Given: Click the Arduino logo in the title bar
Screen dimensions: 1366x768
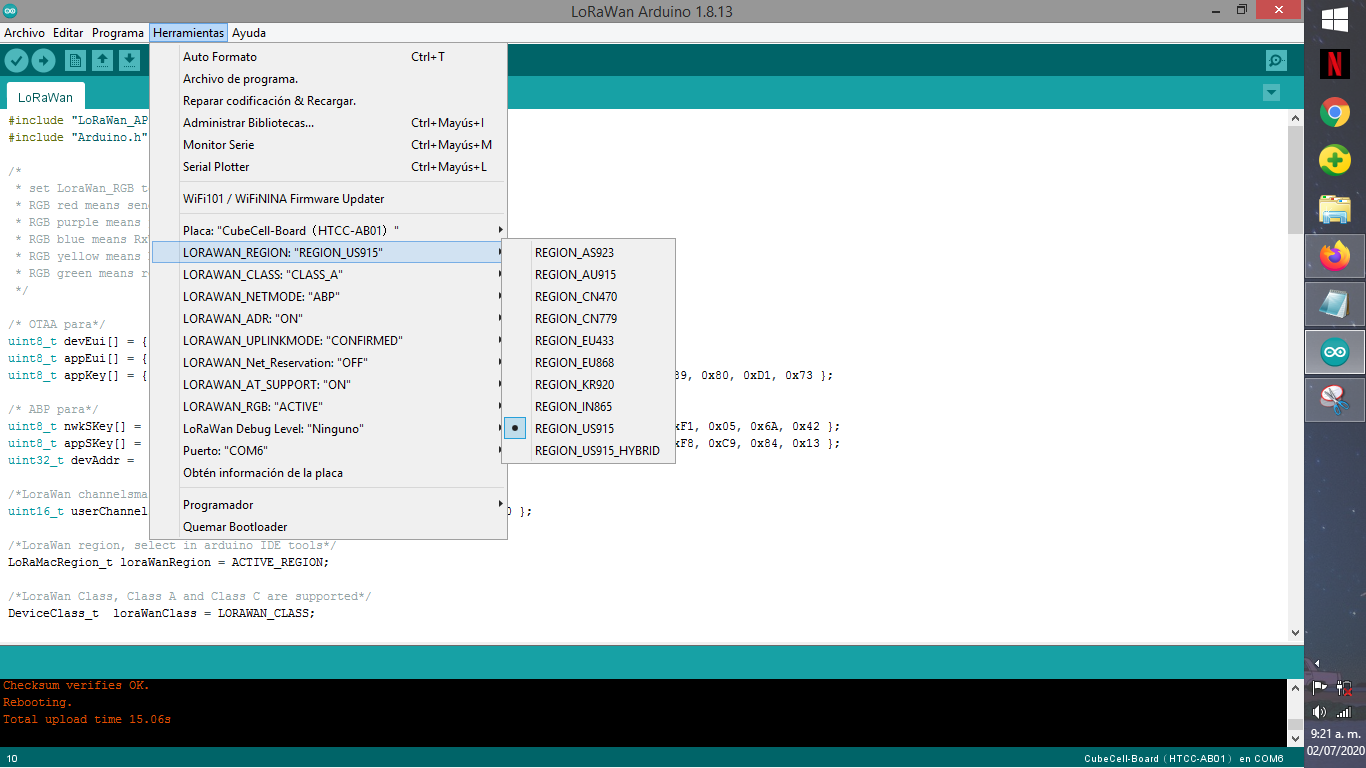Looking at the screenshot, I should pyautogui.click(x=10, y=10).
